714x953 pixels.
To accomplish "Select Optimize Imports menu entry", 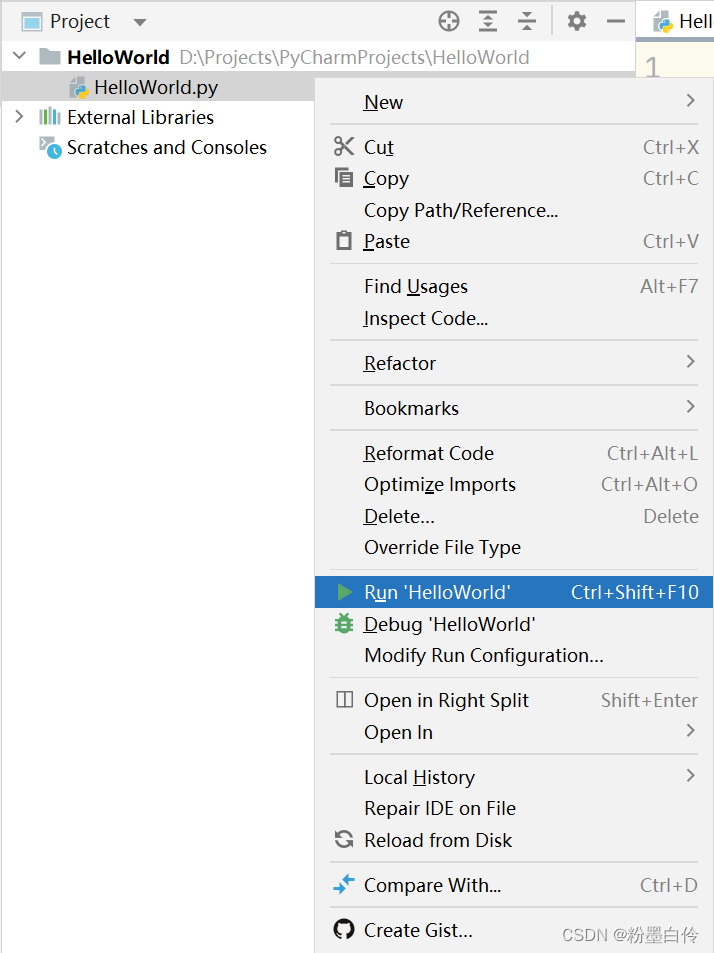I will point(514,484).
